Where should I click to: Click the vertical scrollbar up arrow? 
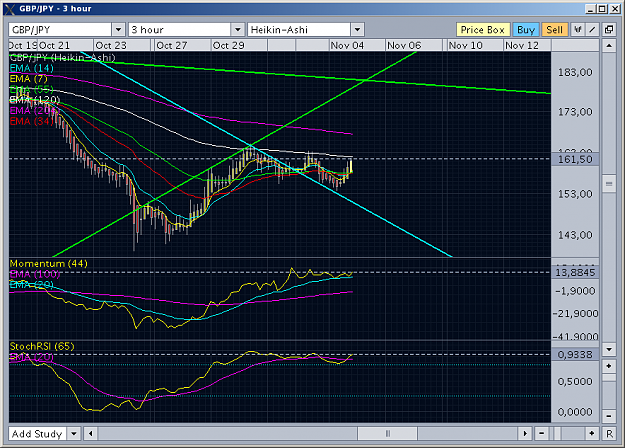609,45
